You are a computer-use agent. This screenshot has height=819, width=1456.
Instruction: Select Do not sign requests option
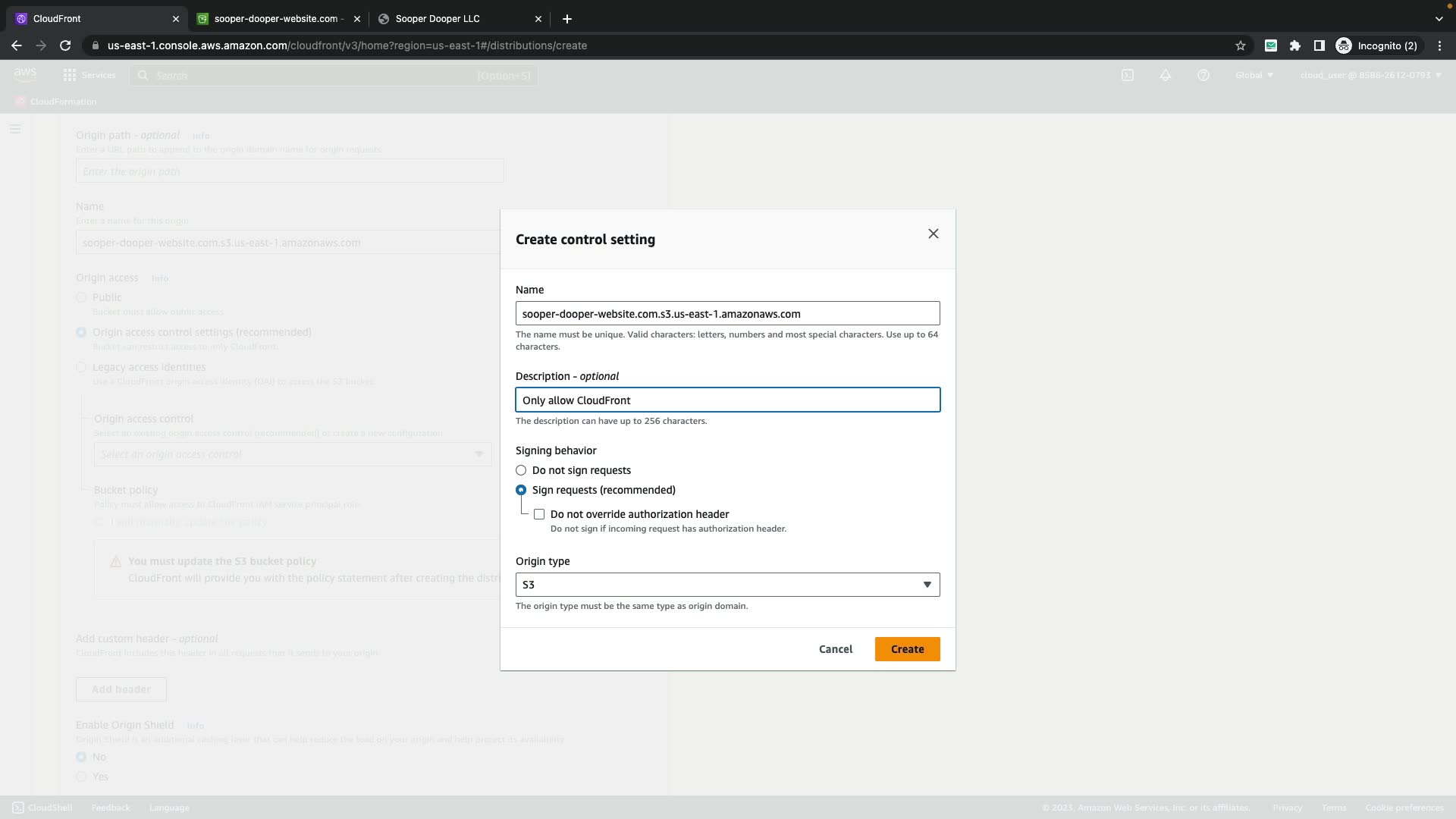(521, 470)
